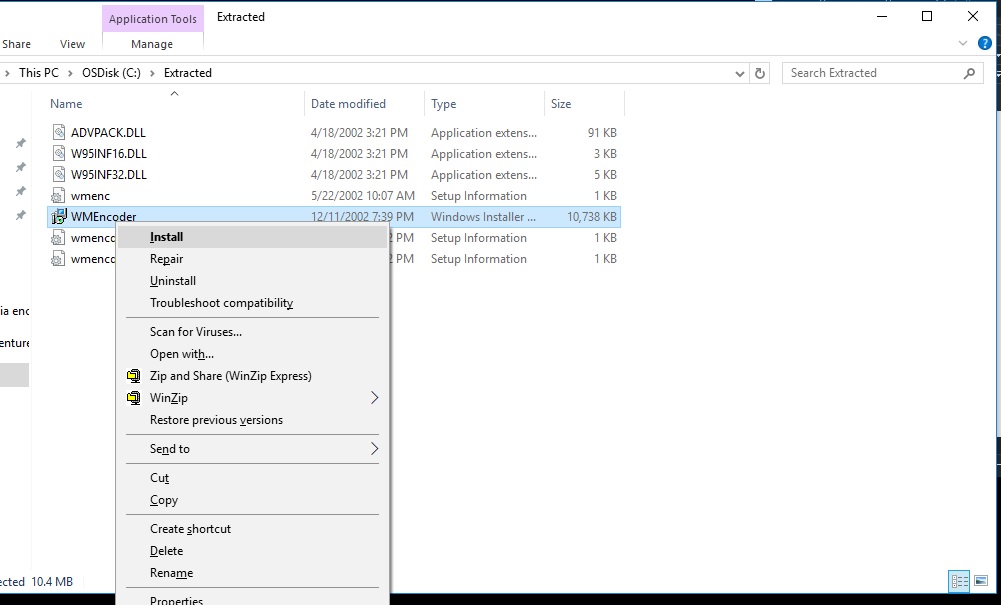The width and height of the screenshot is (1001, 605).
Task: Click the Refresh icon in the address bar
Action: (760, 72)
